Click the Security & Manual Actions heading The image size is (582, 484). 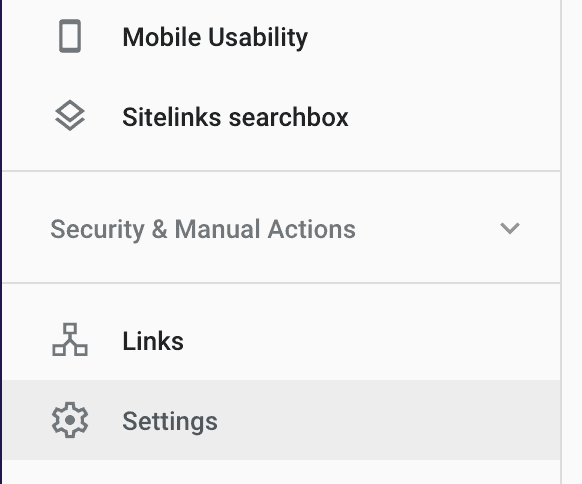pos(203,229)
